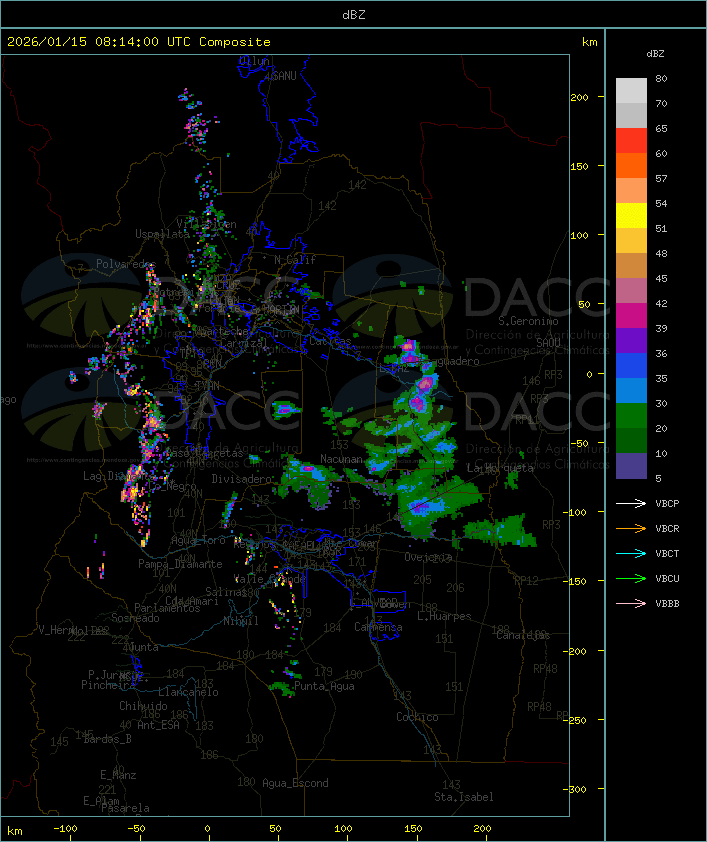Click the 0 tick on the bottom axis
The width and height of the screenshot is (707, 842).
pyautogui.click(x=207, y=829)
